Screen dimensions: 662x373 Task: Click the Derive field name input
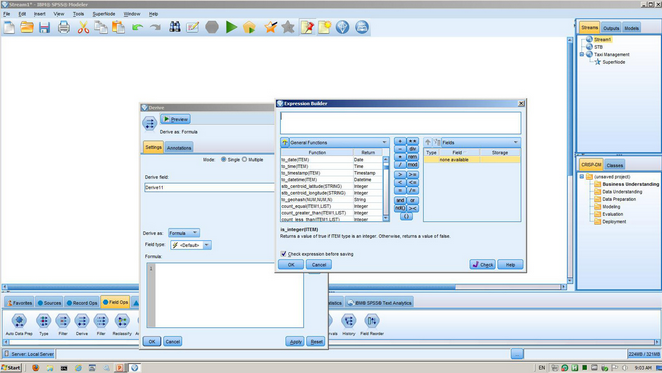[x=209, y=187]
